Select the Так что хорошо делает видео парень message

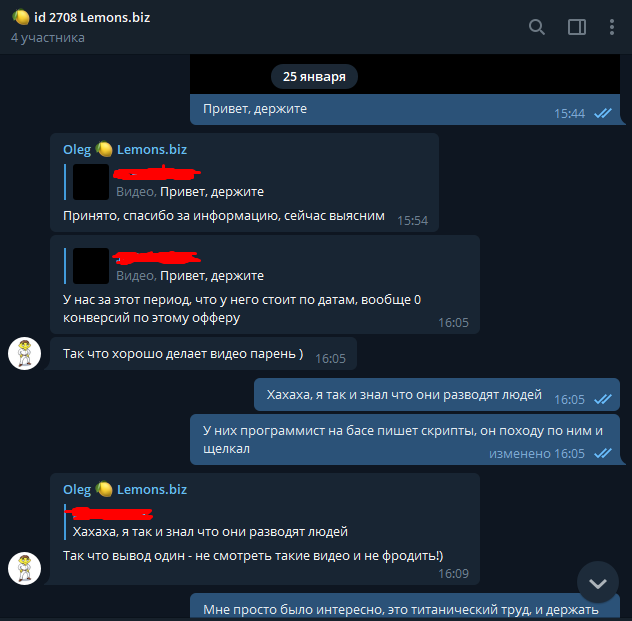[203, 354]
